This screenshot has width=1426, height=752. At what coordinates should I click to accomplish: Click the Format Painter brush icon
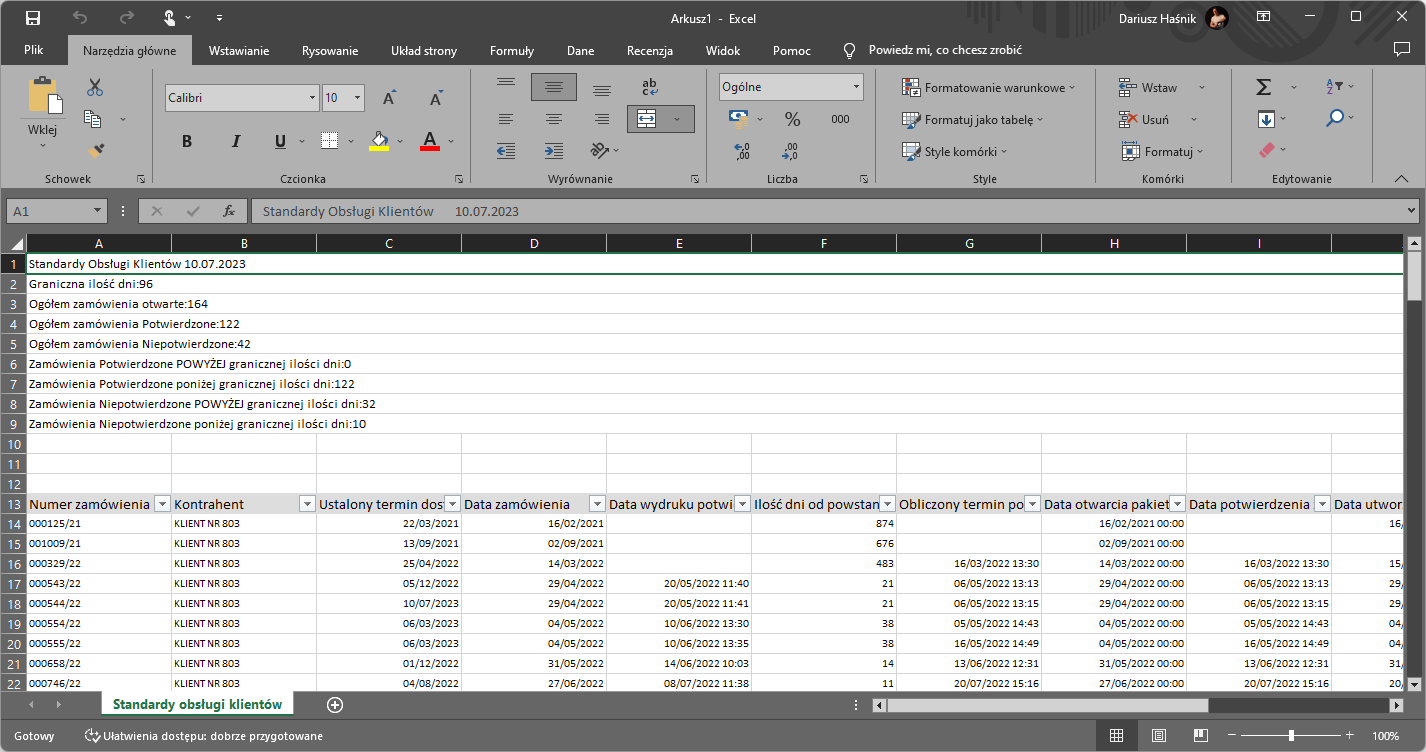pos(95,151)
